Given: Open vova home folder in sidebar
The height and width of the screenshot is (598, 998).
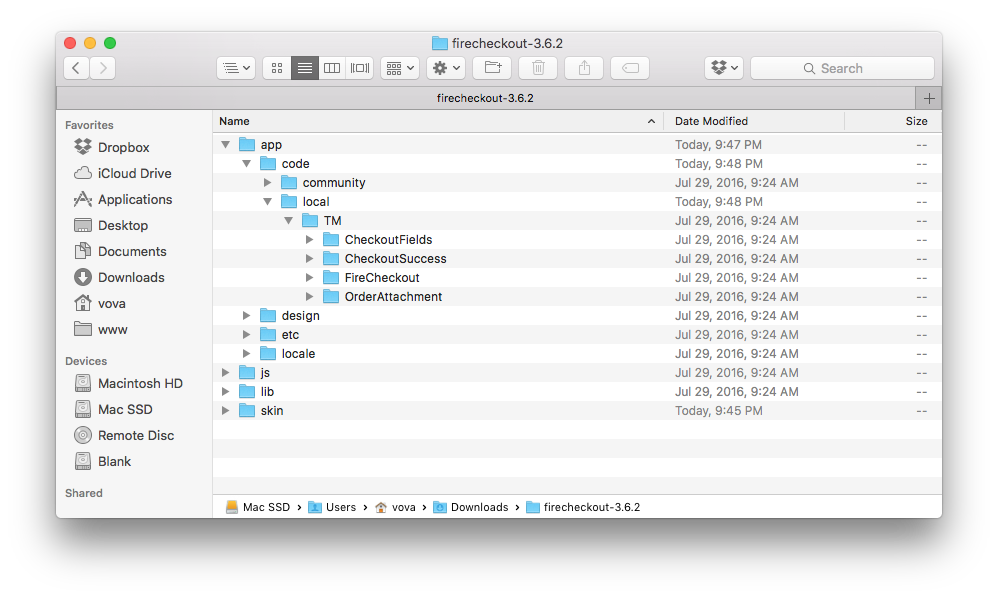Looking at the screenshot, I should click(99, 303).
